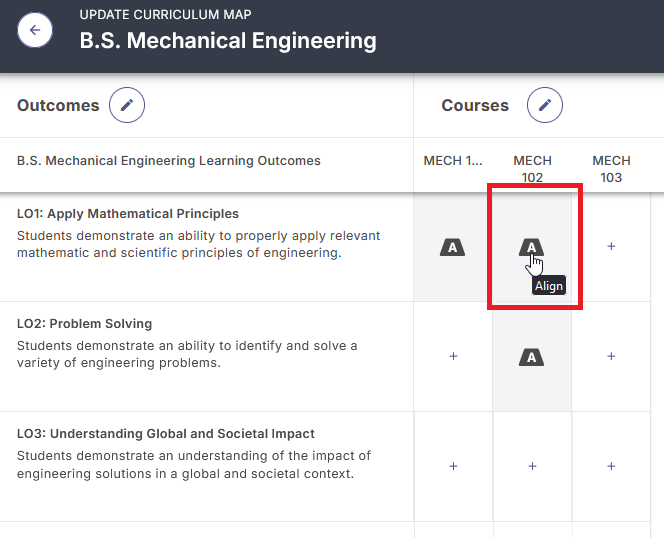Click the truncated MECH 1... column header

[x=453, y=161]
